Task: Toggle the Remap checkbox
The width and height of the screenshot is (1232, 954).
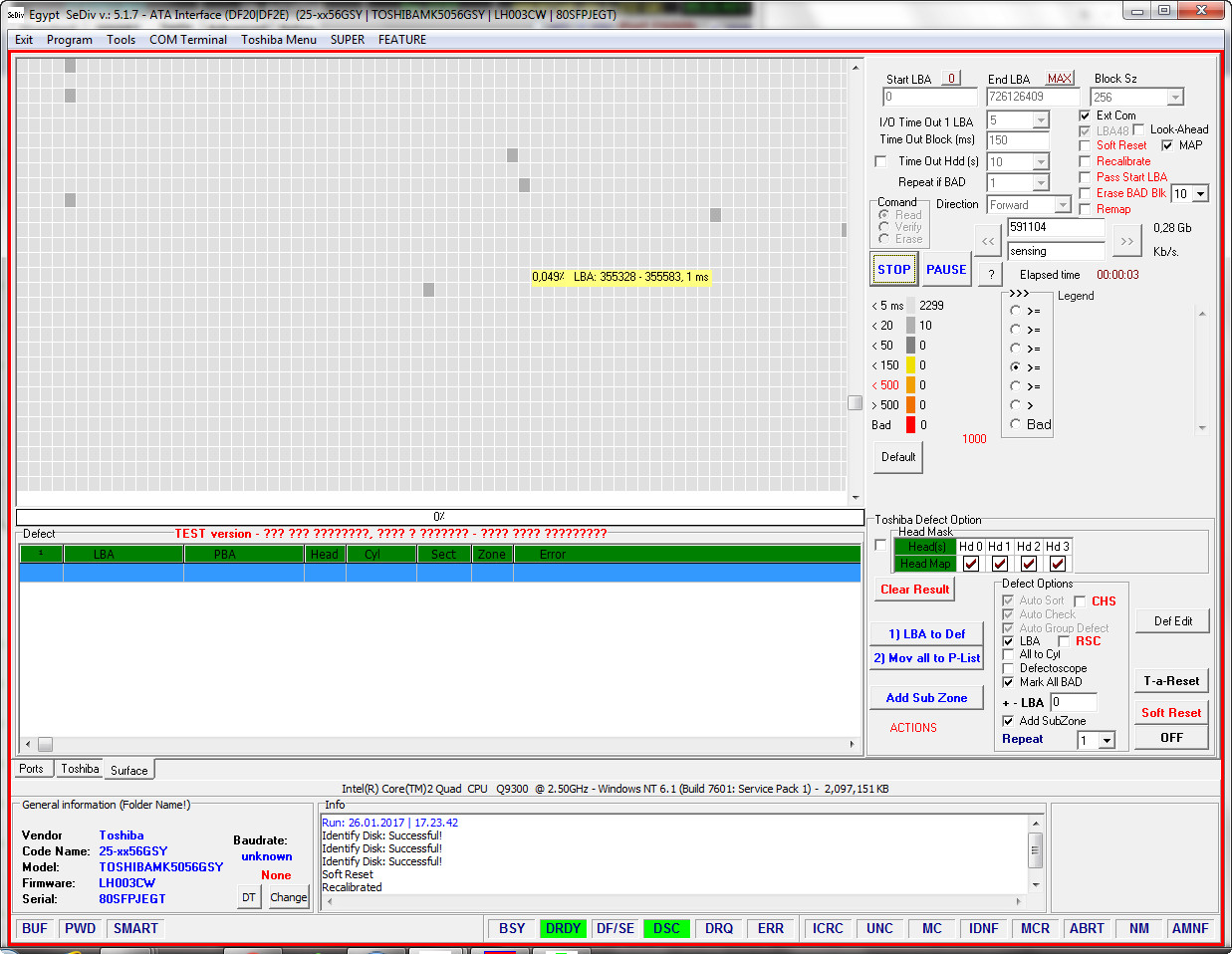Action: coord(1086,209)
